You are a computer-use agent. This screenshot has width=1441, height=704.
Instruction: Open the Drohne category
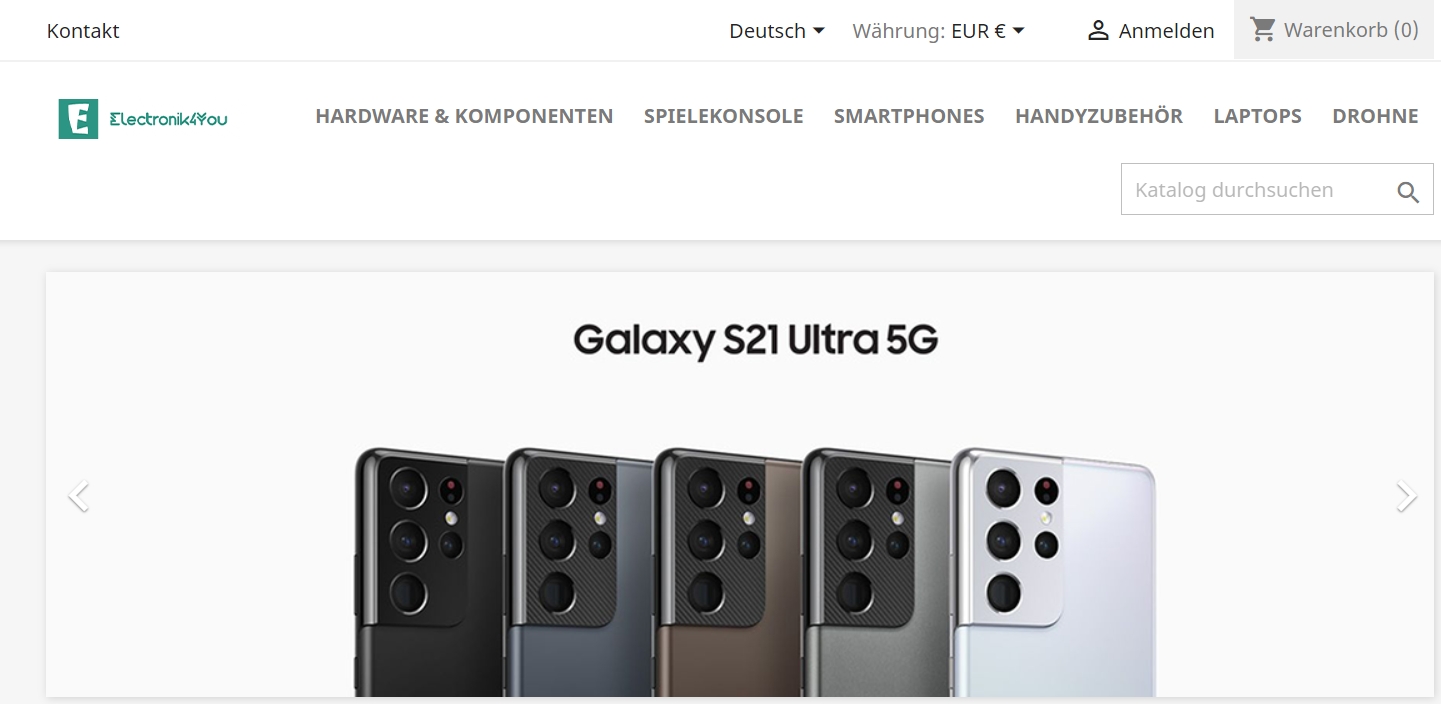[x=1375, y=116]
